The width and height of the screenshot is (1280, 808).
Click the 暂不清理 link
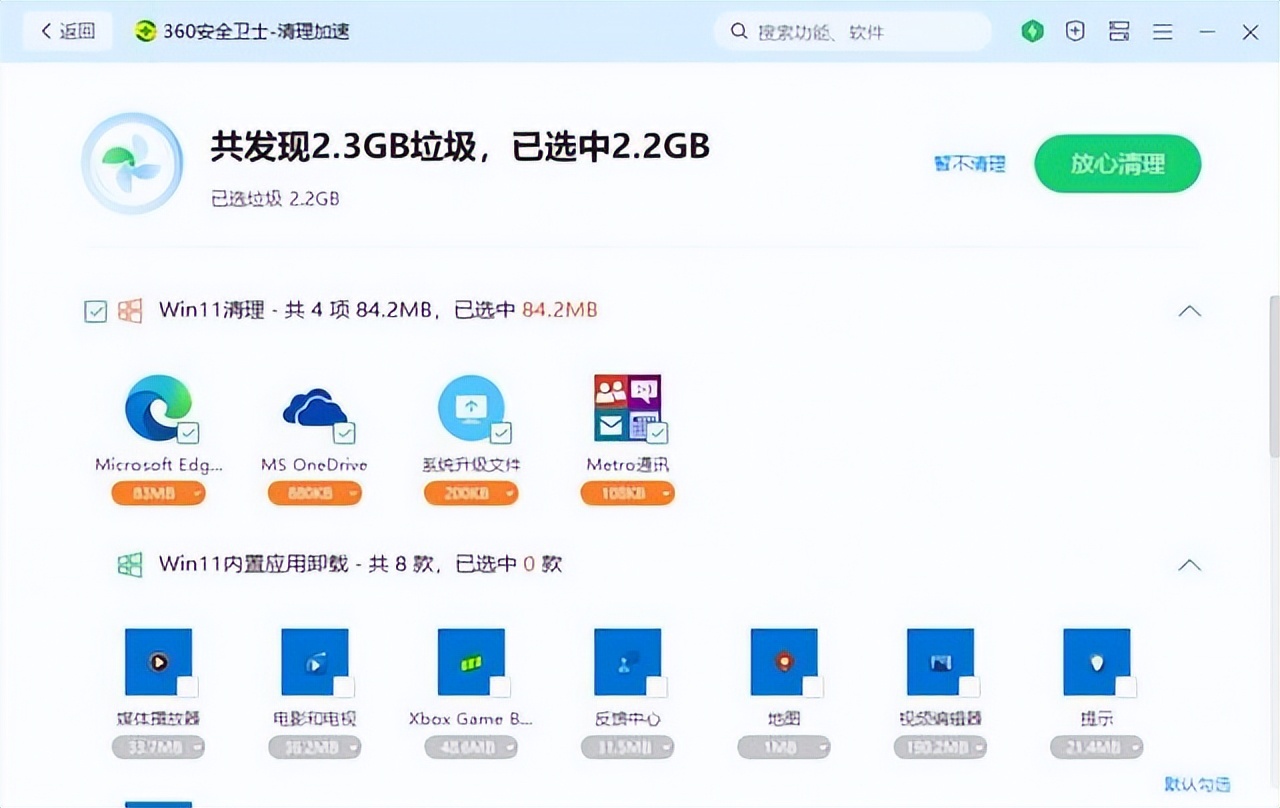point(967,164)
